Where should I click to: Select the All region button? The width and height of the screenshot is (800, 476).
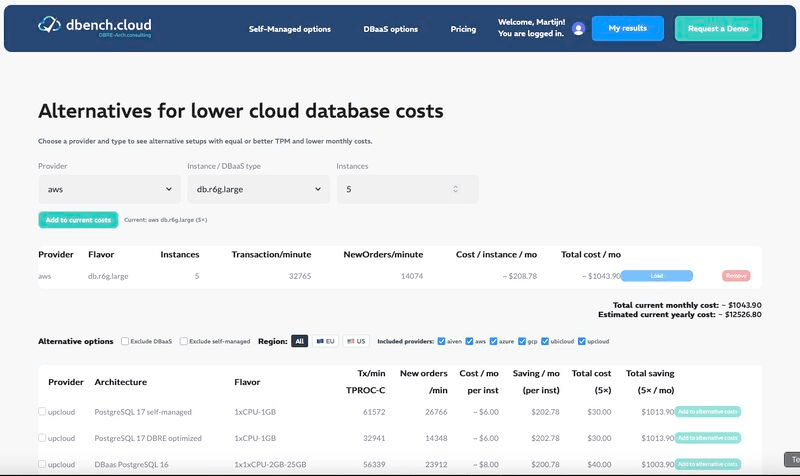point(299,341)
